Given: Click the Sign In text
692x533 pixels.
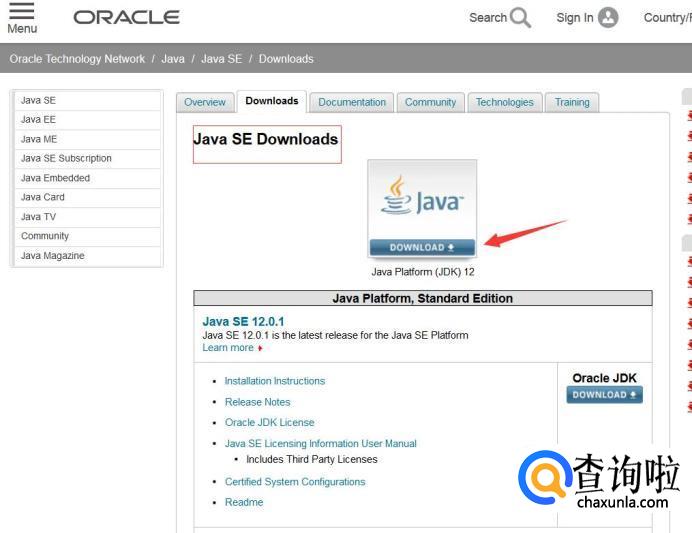Looking at the screenshot, I should (575, 18).
